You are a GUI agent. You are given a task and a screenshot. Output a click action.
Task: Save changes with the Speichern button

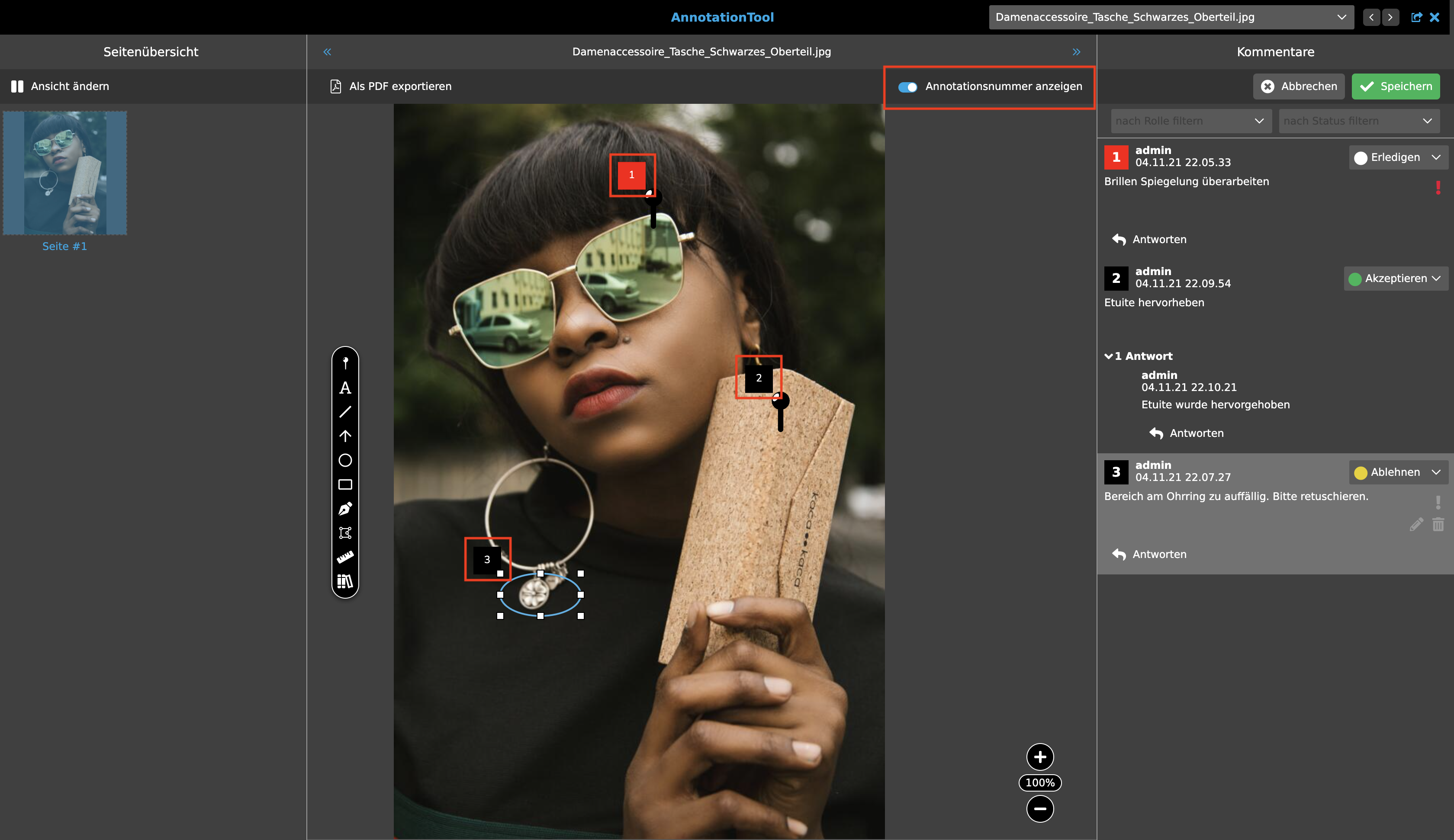point(1395,86)
